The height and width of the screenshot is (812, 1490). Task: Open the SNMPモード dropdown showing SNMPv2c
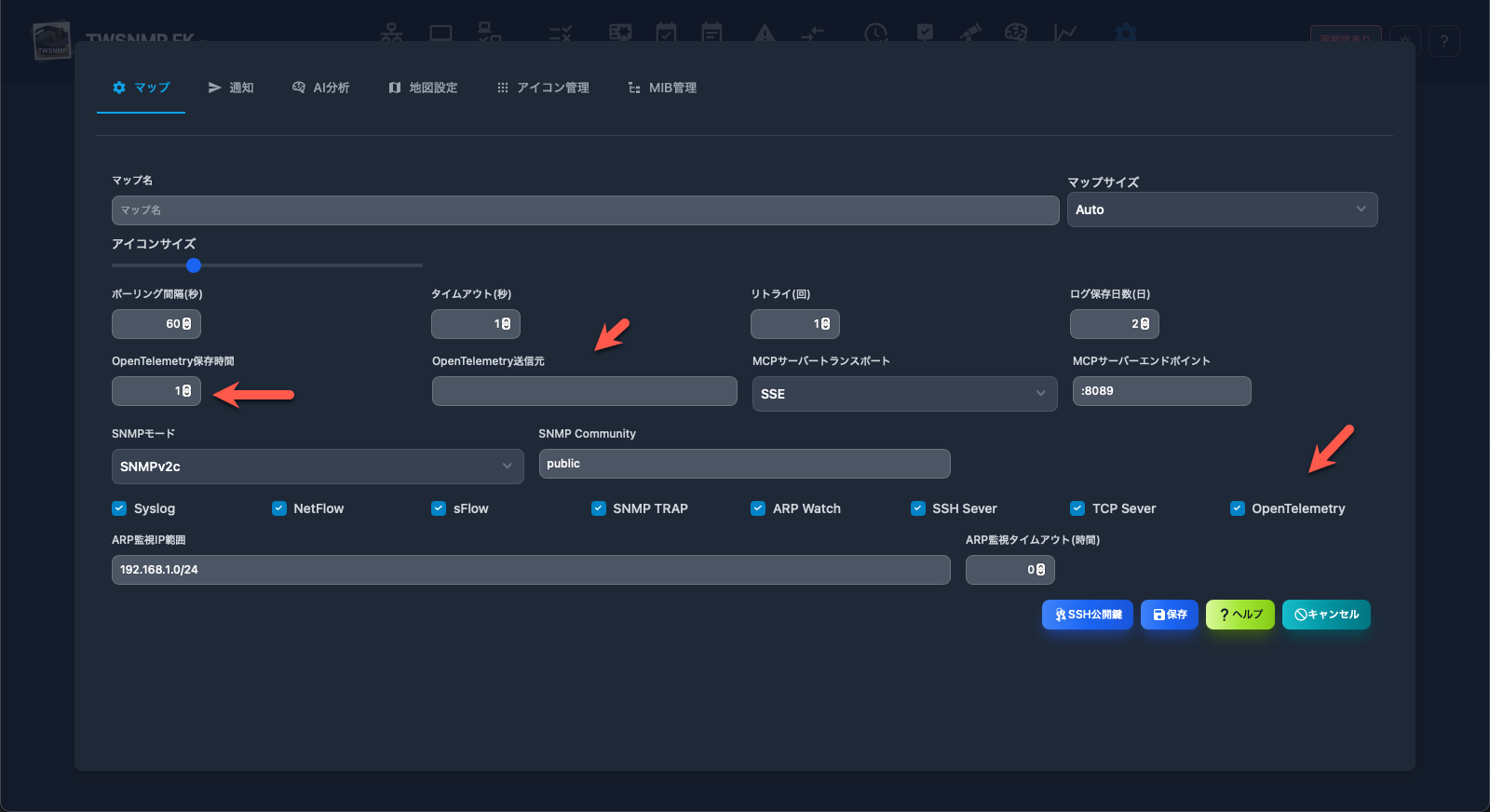[x=318, y=467]
